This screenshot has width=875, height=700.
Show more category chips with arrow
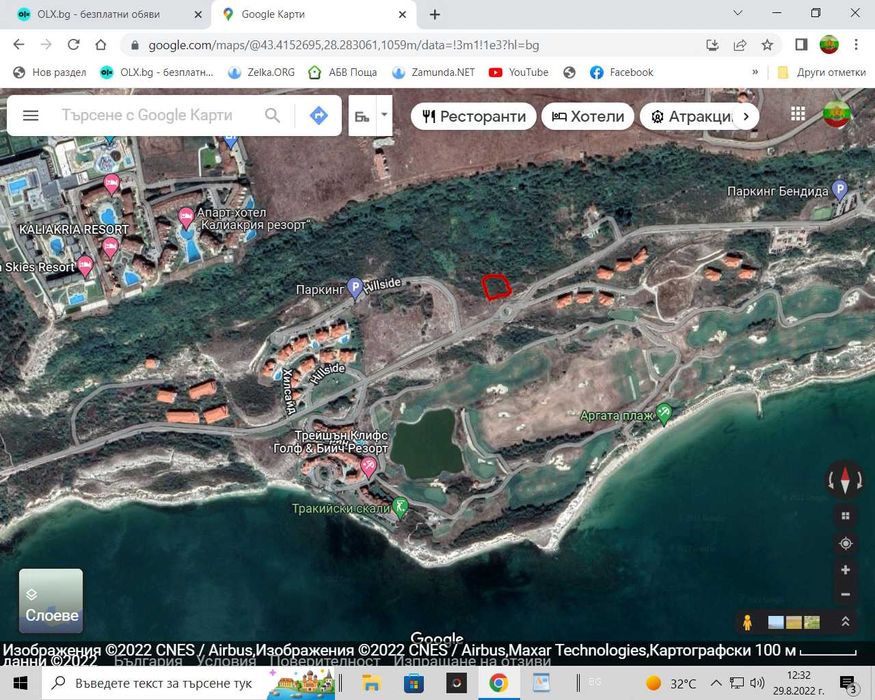[x=746, y=116]
